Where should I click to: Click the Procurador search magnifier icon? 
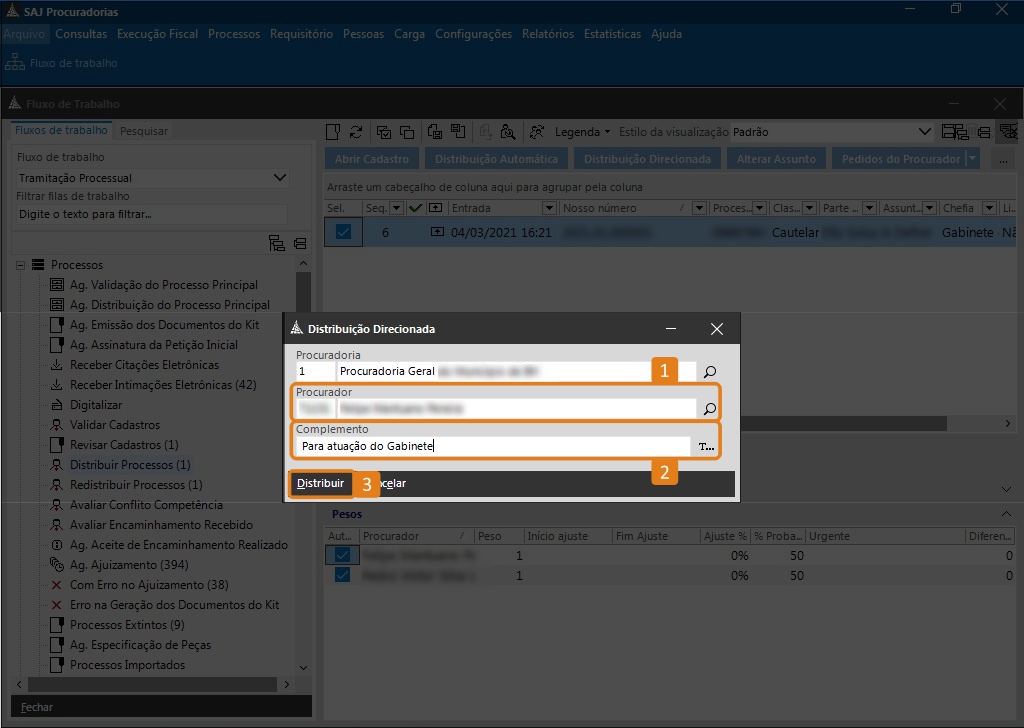[710, 409]
